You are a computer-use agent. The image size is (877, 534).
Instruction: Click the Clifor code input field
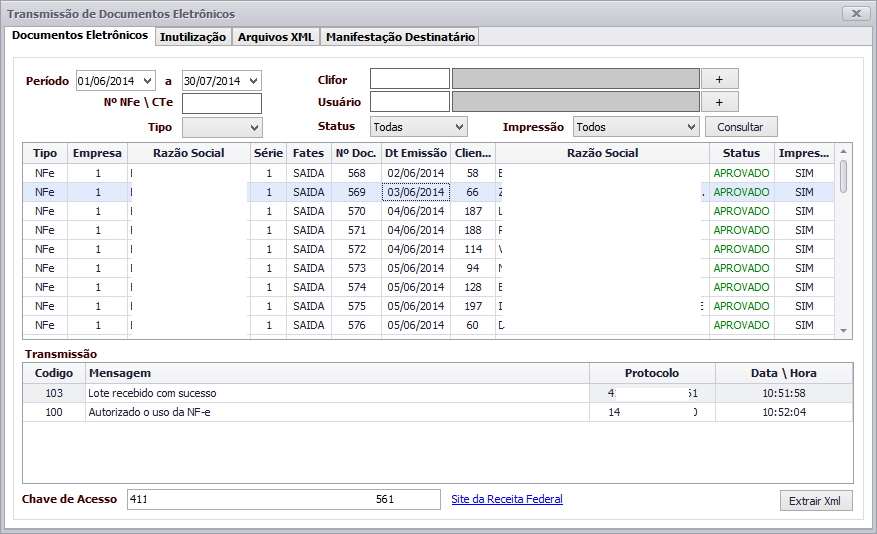click(410, 79)
